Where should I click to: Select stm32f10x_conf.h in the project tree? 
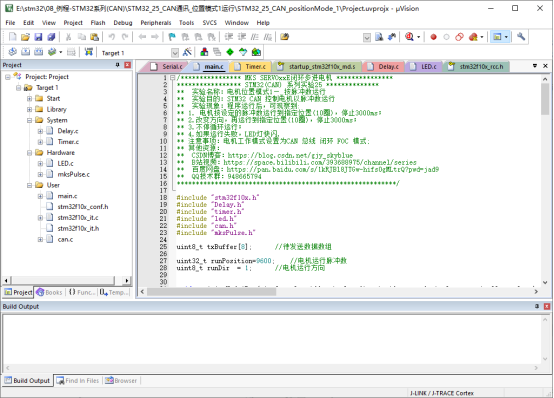click(x=83, y=207)
